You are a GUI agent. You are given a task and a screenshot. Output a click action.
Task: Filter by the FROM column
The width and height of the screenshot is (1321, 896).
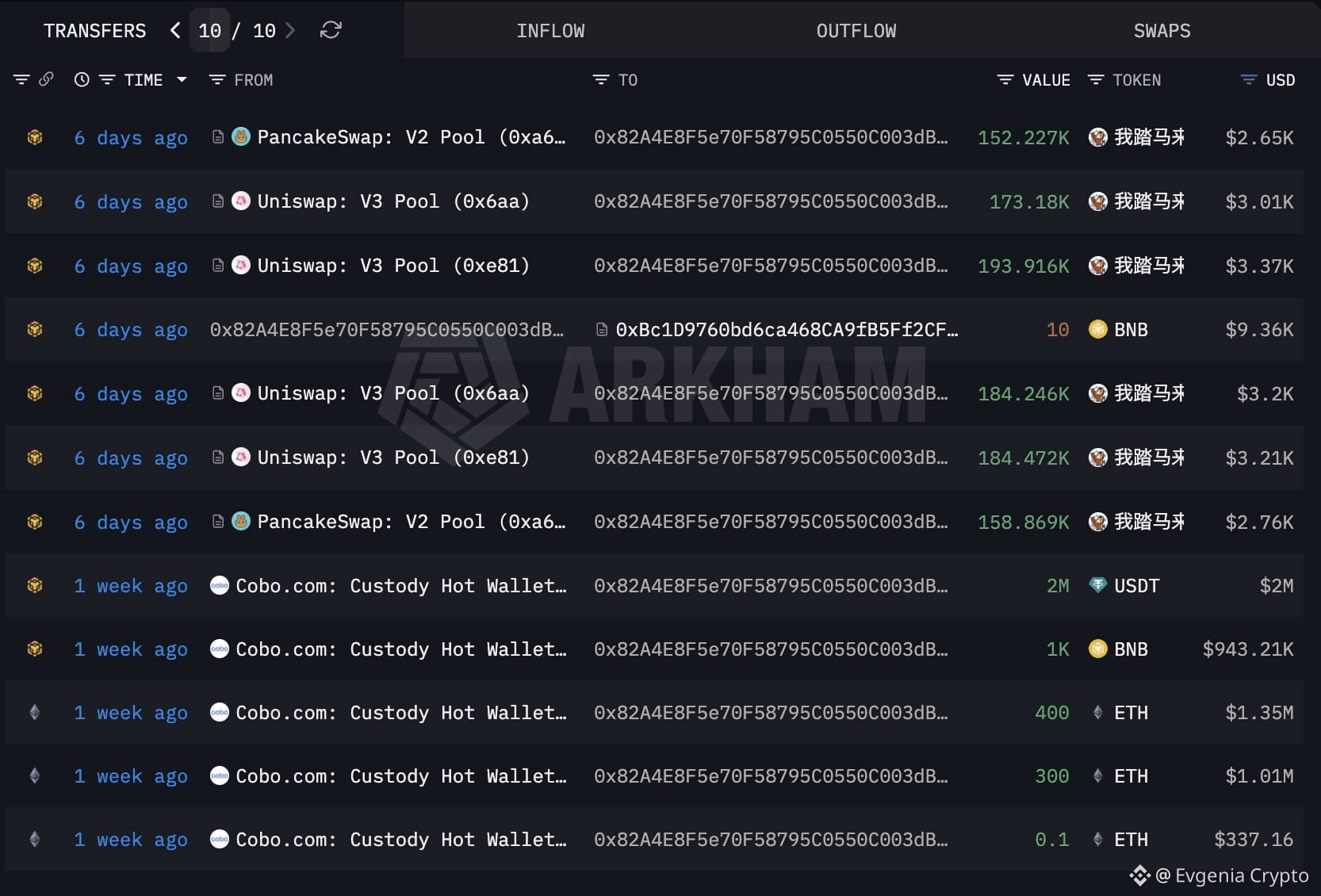(x=216, y=79)
